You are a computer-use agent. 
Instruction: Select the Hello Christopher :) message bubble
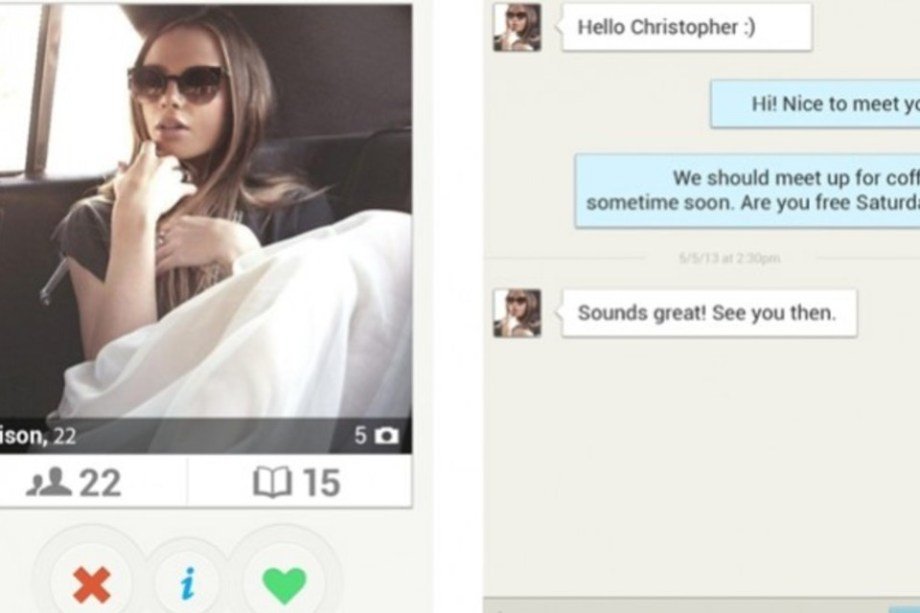pos(687,27)
